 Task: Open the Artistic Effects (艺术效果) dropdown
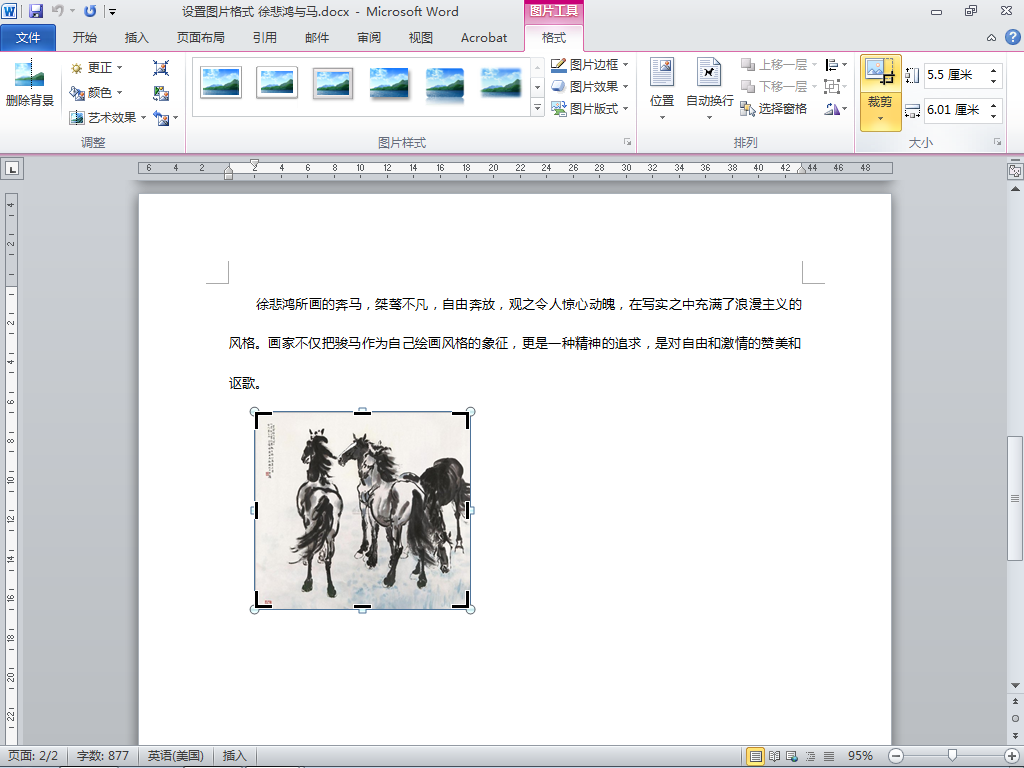108,118
